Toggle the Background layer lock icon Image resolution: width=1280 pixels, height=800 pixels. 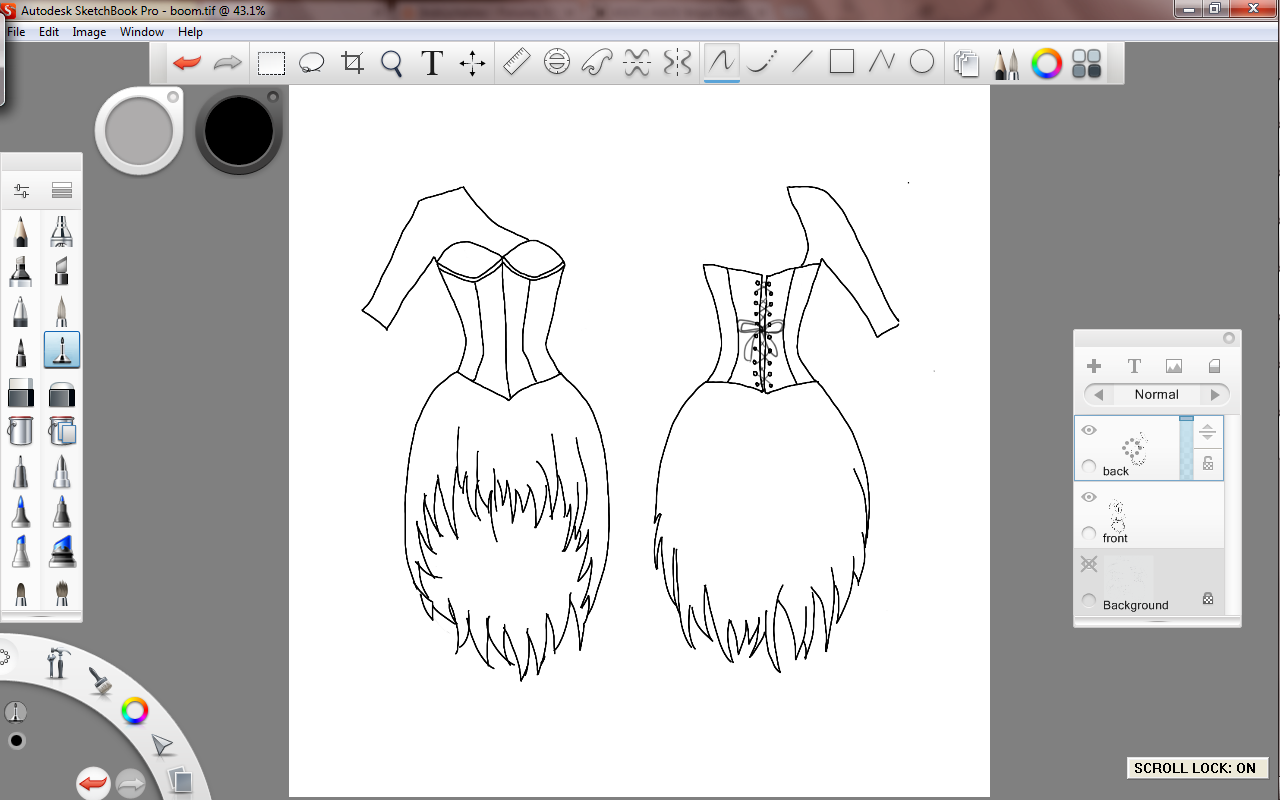point(1208,599)
